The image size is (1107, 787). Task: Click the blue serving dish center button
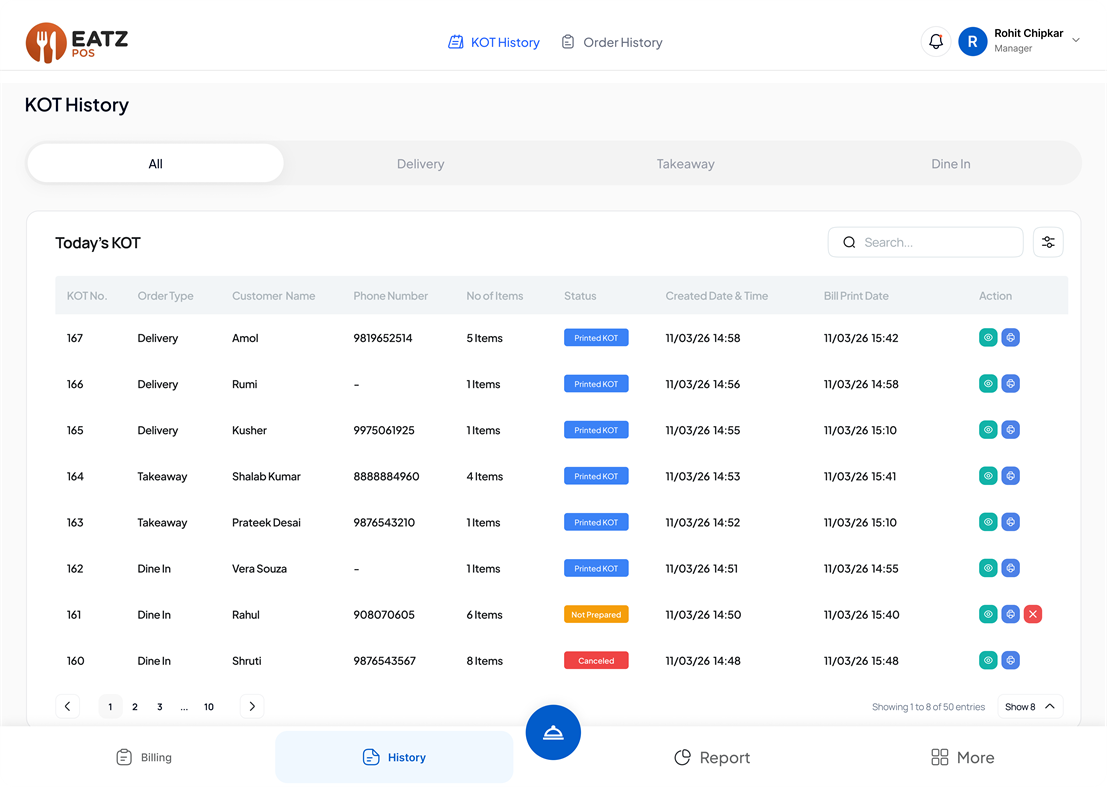pyautogui.click(x=553, y=733)
